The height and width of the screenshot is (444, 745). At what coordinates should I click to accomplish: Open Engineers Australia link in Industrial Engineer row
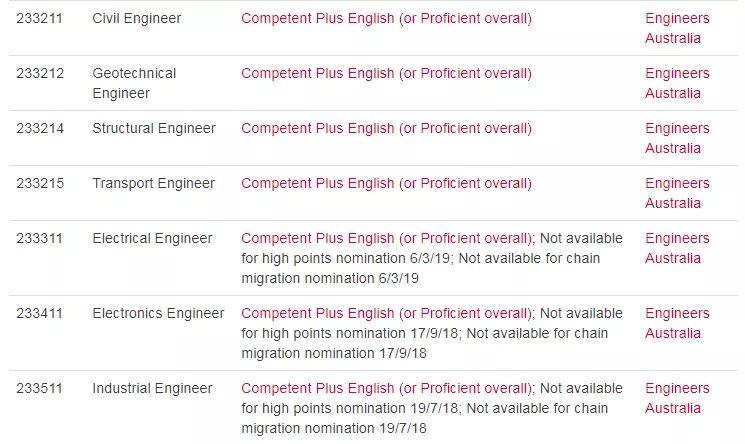click(x=677, y=398)
